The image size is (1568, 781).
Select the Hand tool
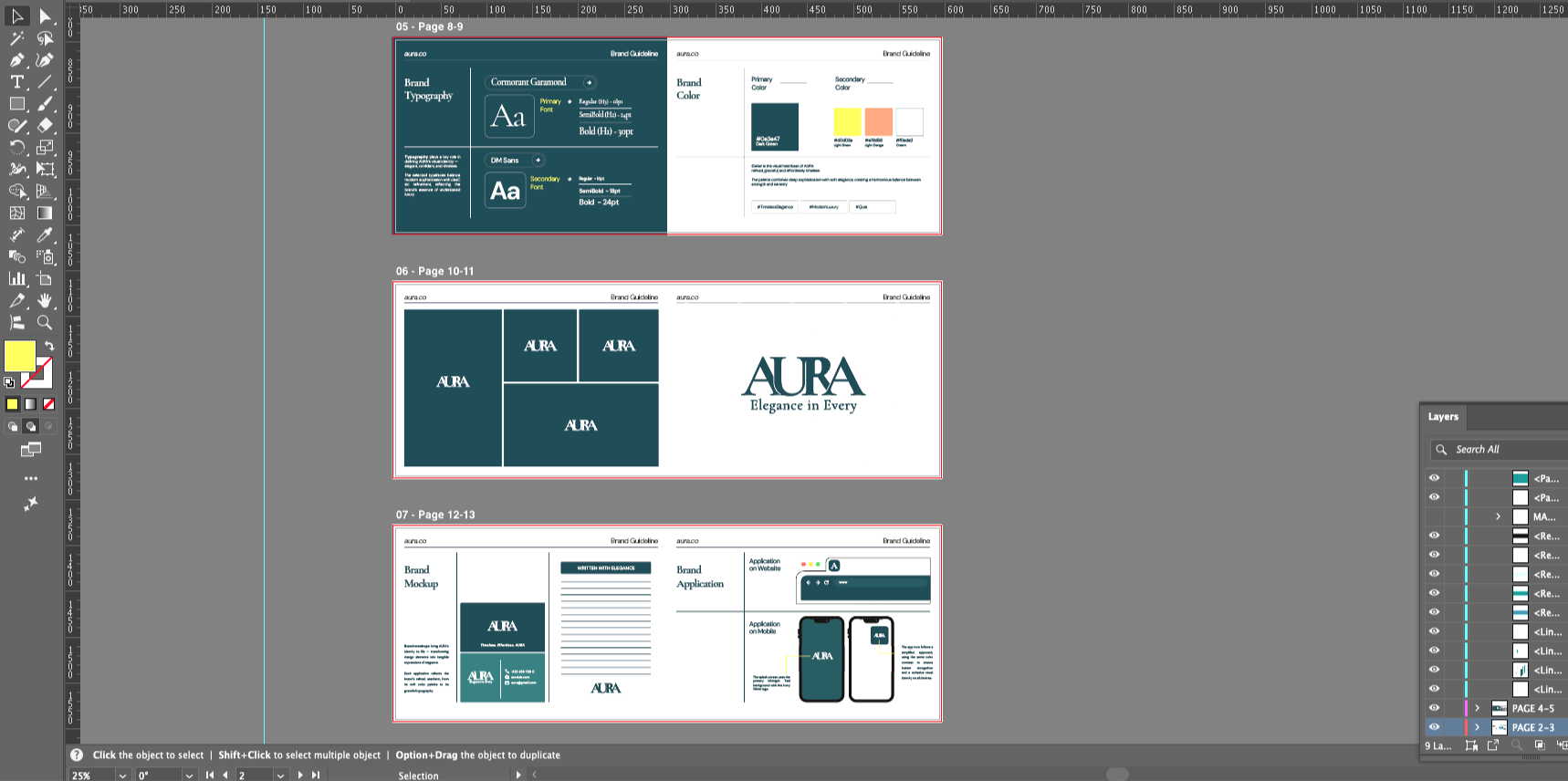point(45,301)
